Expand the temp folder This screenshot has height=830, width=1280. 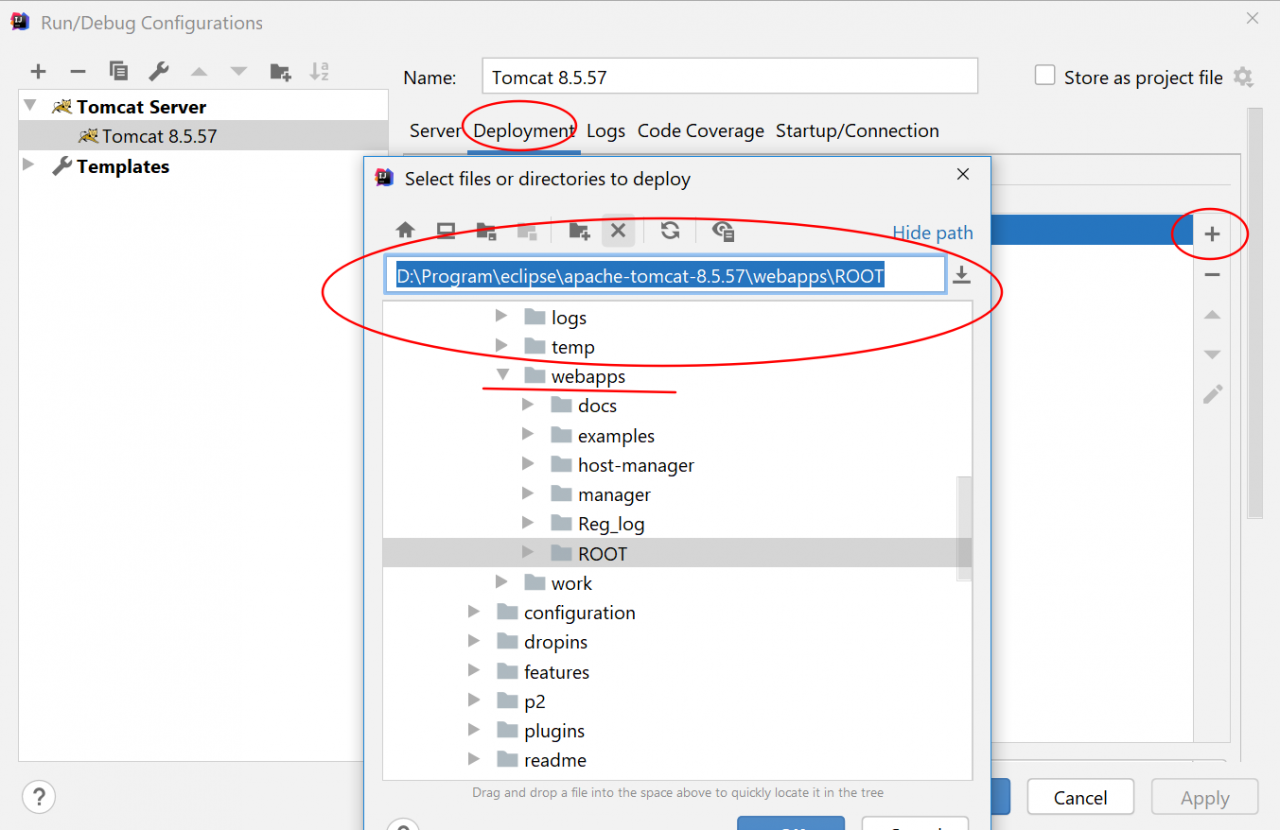(502, 347)
